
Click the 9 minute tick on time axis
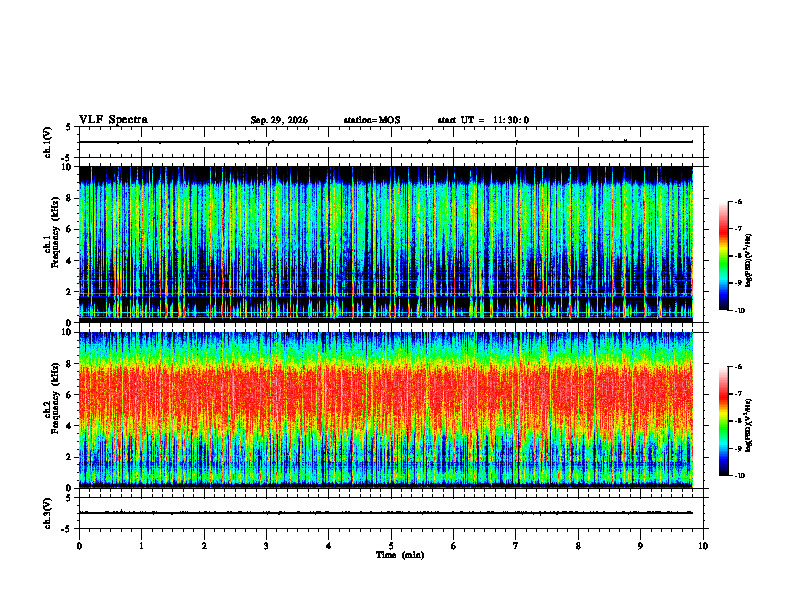tap(640, 546)
